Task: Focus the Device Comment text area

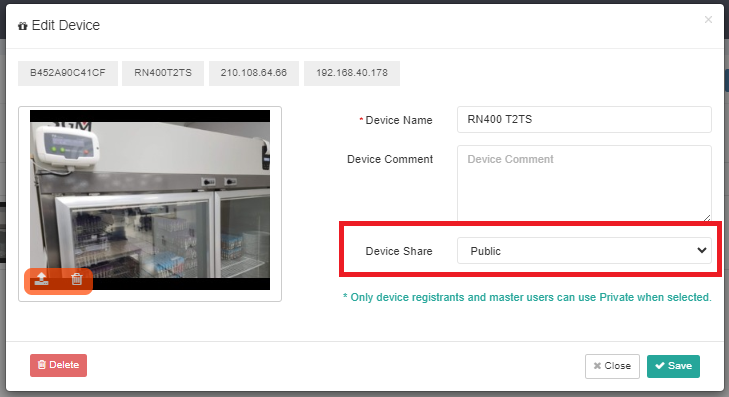Action: click(x=584, y=183)
